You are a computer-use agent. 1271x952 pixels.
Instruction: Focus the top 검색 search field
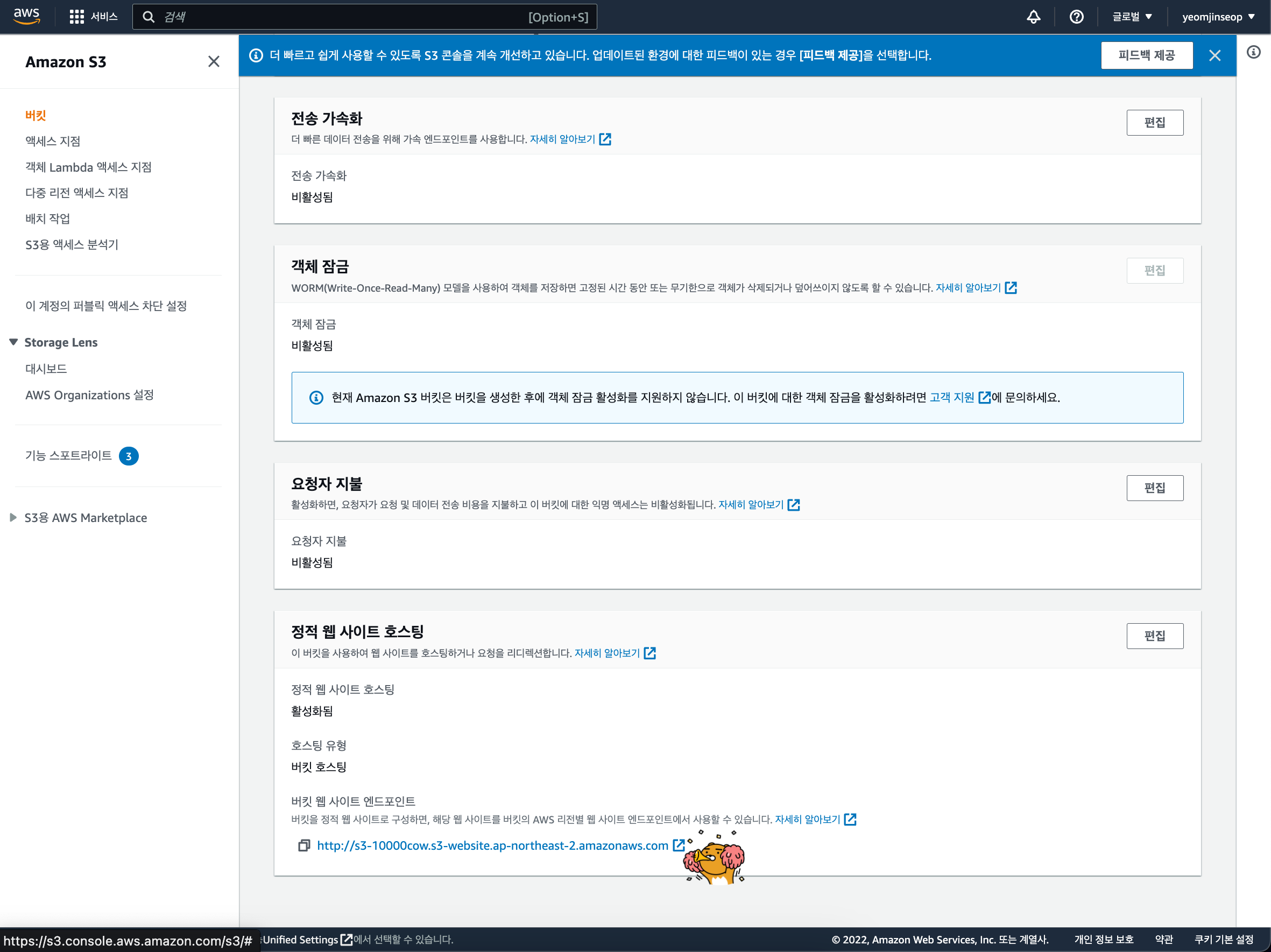(345, 17)
